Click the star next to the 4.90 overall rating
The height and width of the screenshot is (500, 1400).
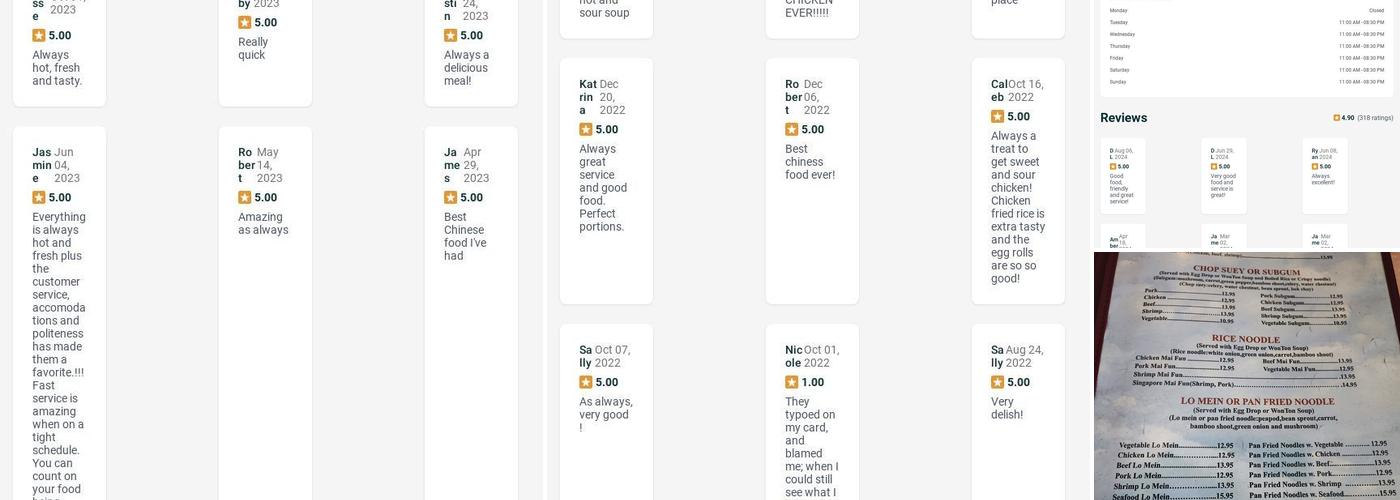[1337, 118]
